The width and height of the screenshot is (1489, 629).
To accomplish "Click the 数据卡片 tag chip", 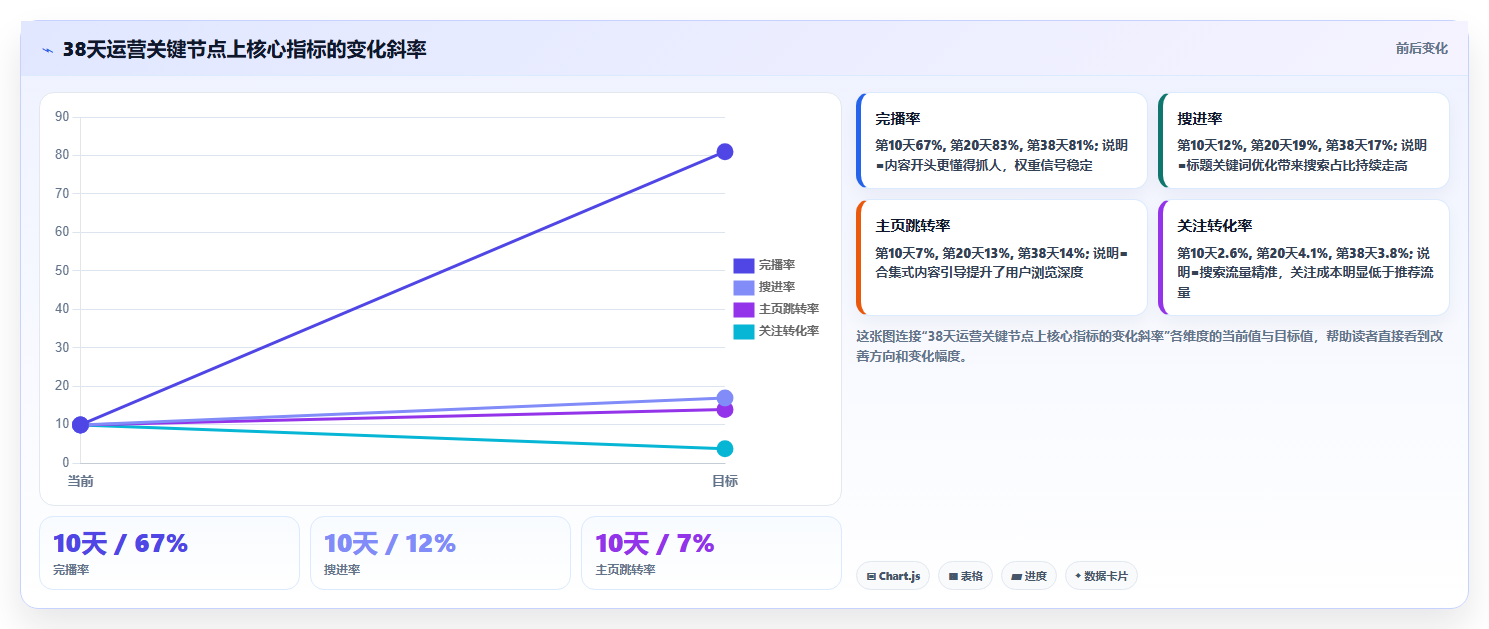I will tap(1101, 576).
